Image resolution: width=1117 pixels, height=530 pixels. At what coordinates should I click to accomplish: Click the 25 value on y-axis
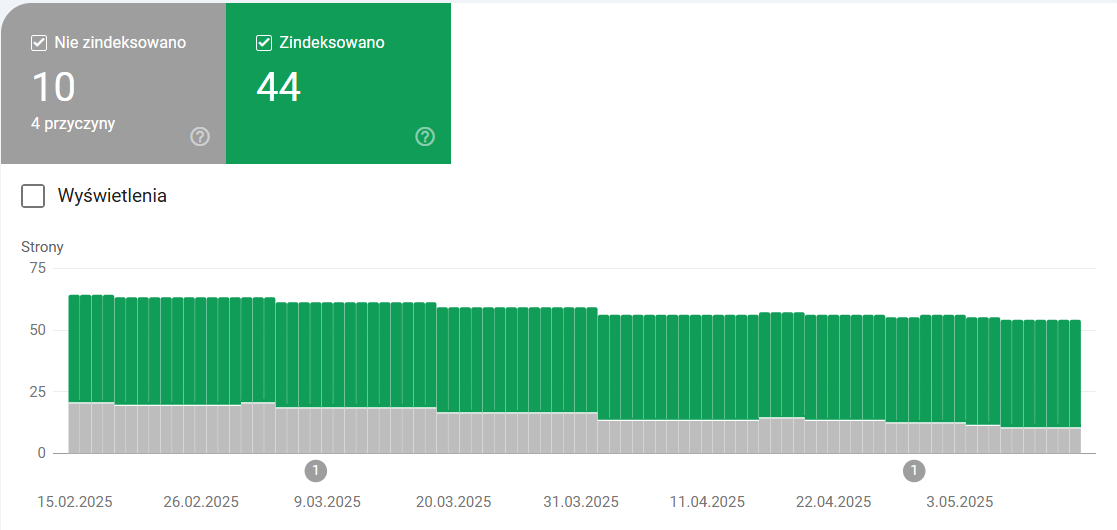[x=37, y=392]
